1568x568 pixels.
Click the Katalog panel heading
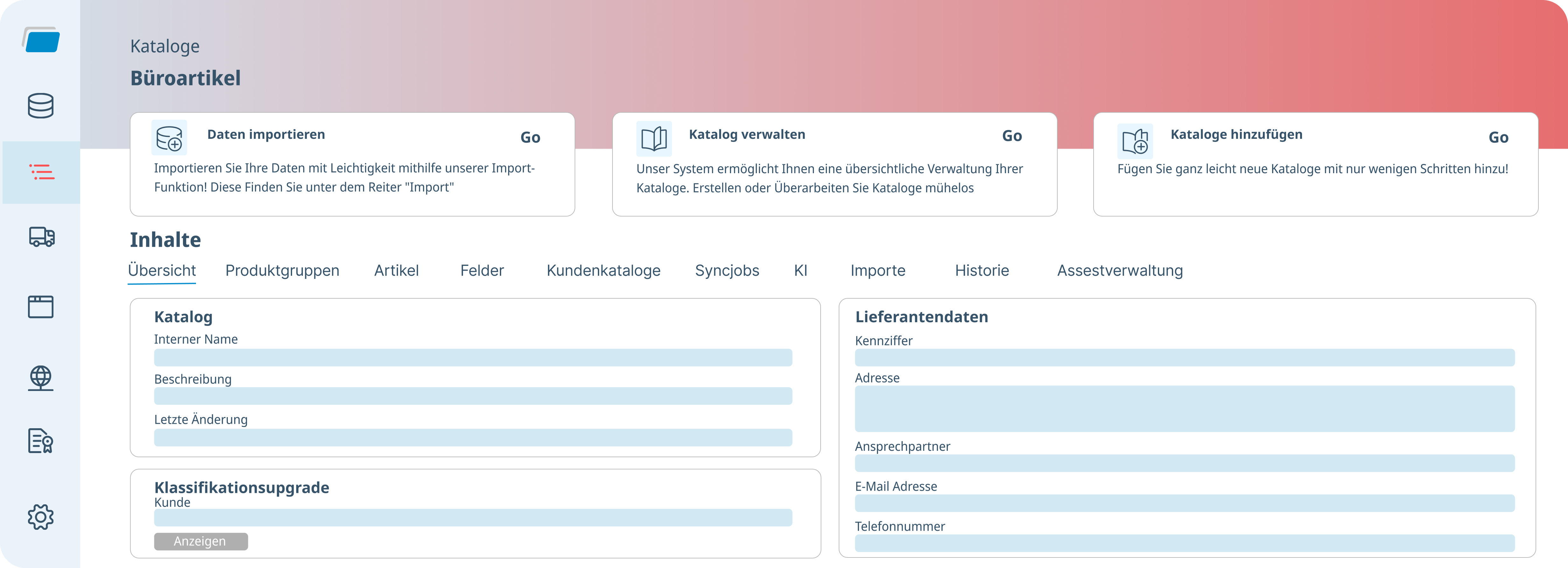tap(183, 317)
